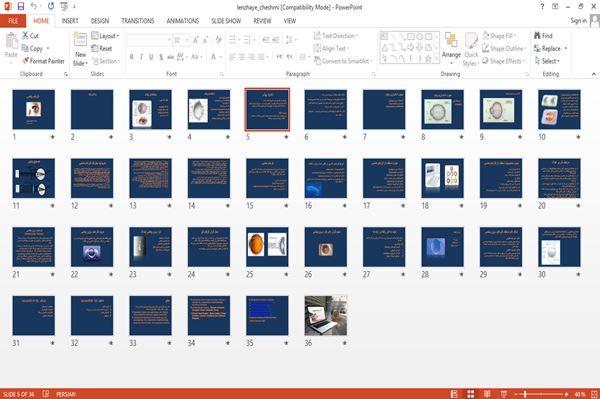Click the Sign in link
Viewport: 600px width, 399px height.
point(578,21)
